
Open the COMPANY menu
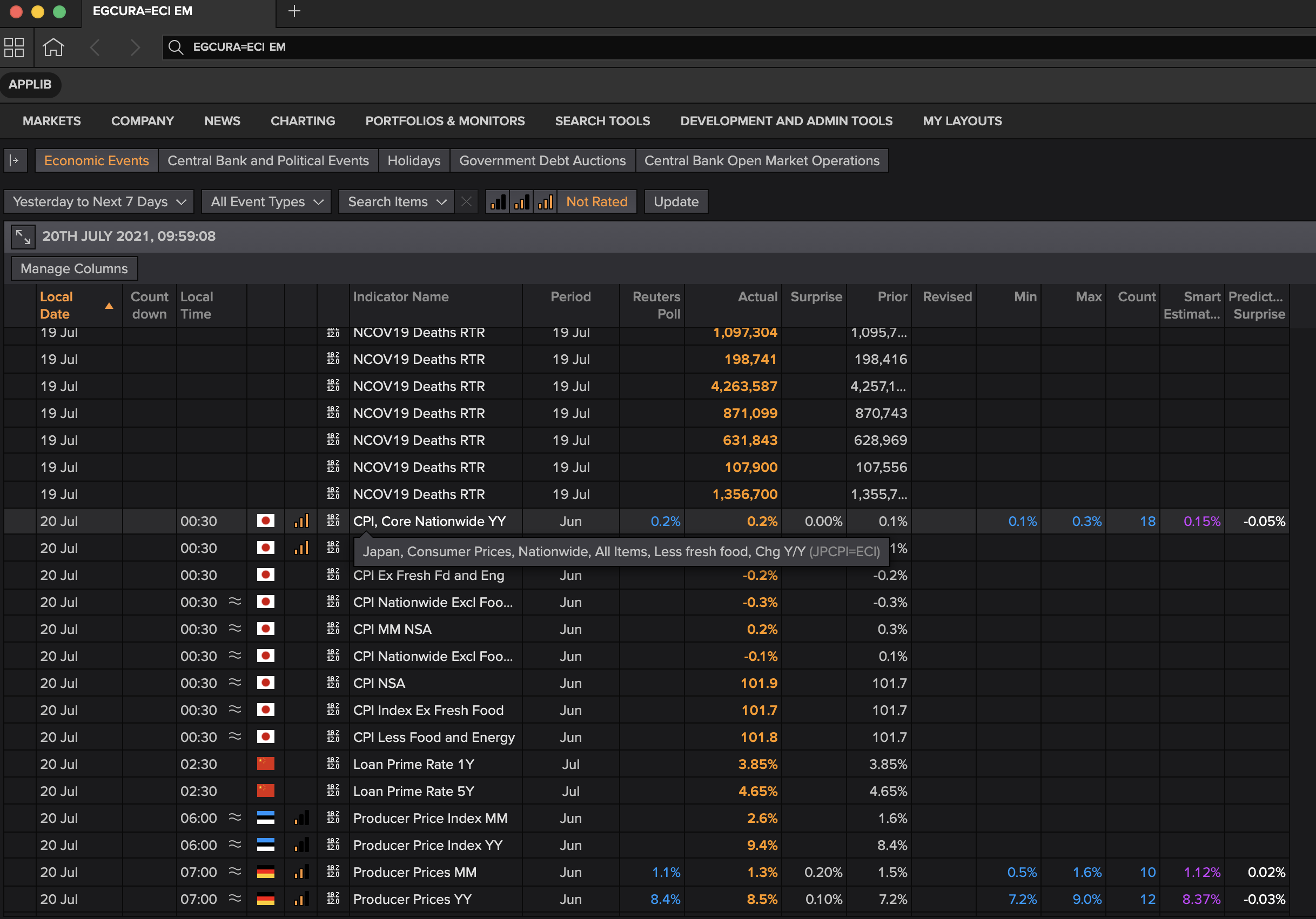click(x=142, y=121)
